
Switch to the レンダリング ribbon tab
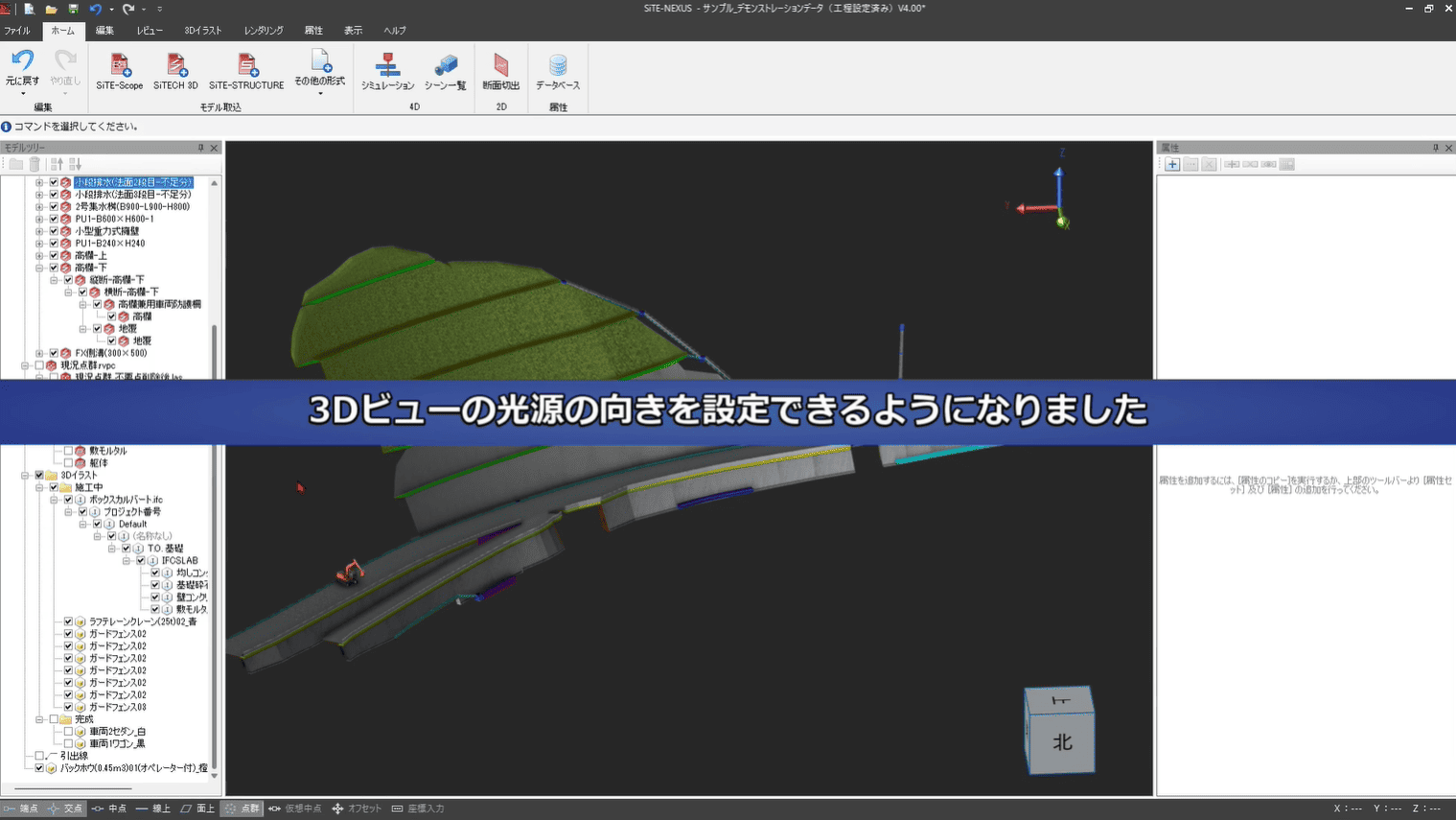coord(264,31)
